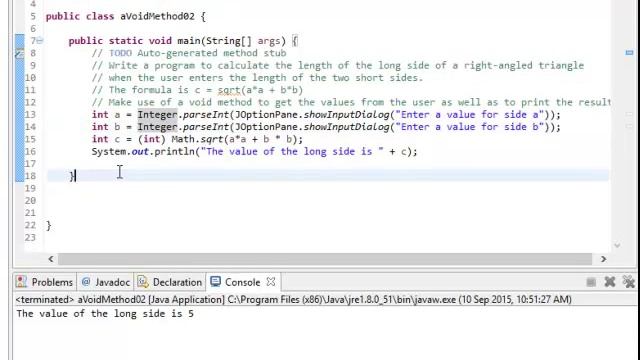
Task: Click the sqrt formula comment on line 11
Action: pos(197,90)
